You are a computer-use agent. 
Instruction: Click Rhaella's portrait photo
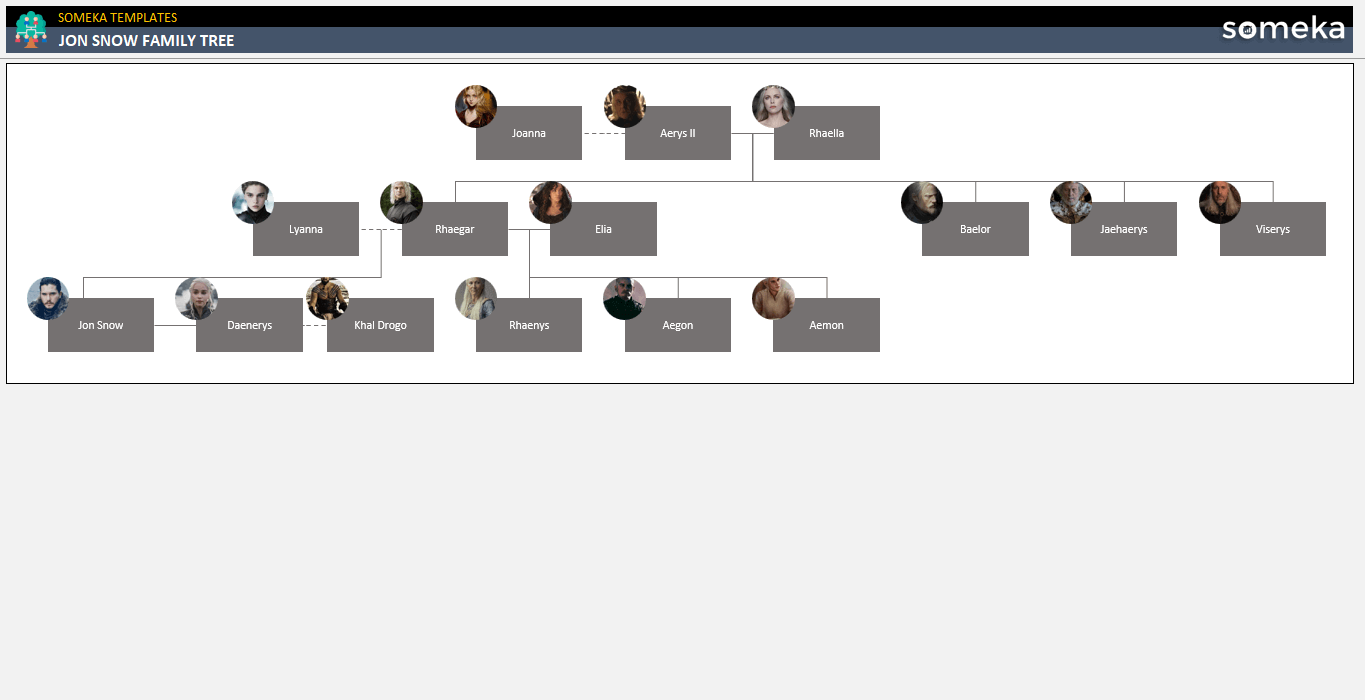click(x=773, y=106)
